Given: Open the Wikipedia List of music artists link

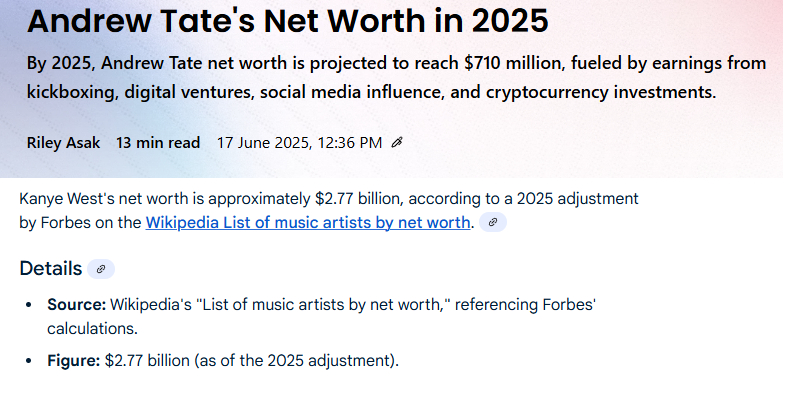Looking at the screenshot, I should (x=307, y=223).
